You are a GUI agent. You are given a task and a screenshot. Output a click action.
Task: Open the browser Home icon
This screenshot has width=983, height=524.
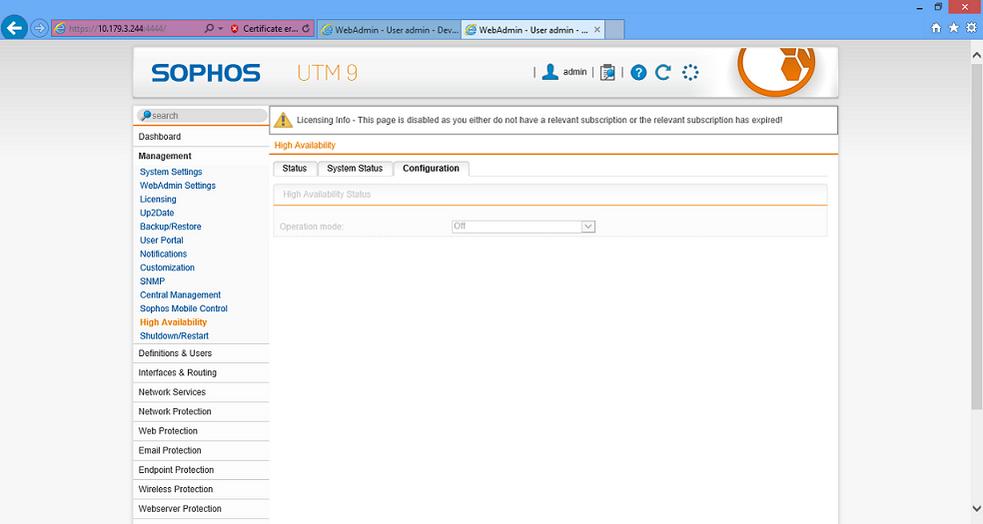[936, 28]
